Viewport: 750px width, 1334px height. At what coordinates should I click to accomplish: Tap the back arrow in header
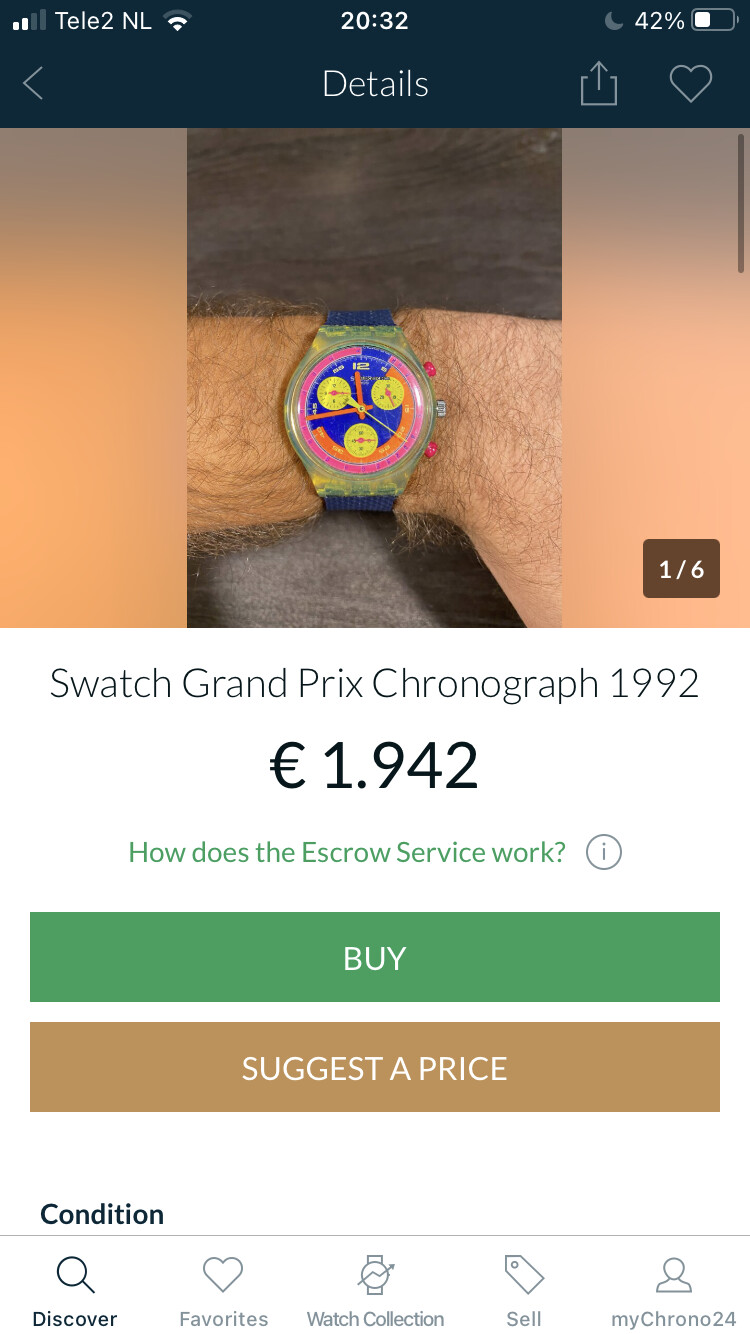[33, 84]
